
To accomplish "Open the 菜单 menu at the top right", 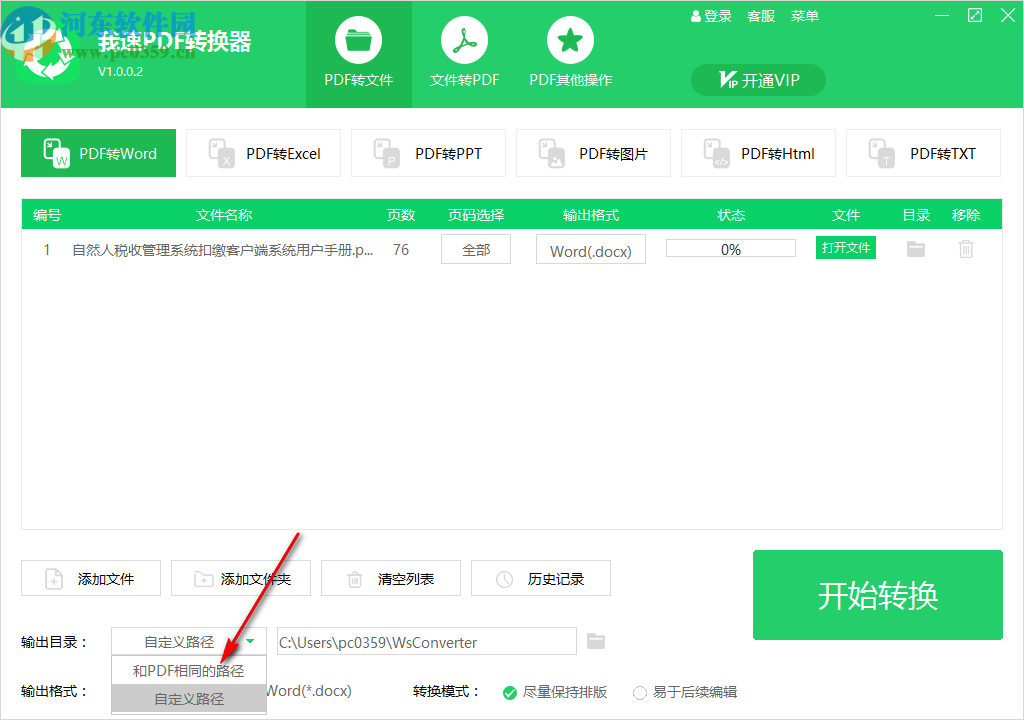I will pos(804,15).
